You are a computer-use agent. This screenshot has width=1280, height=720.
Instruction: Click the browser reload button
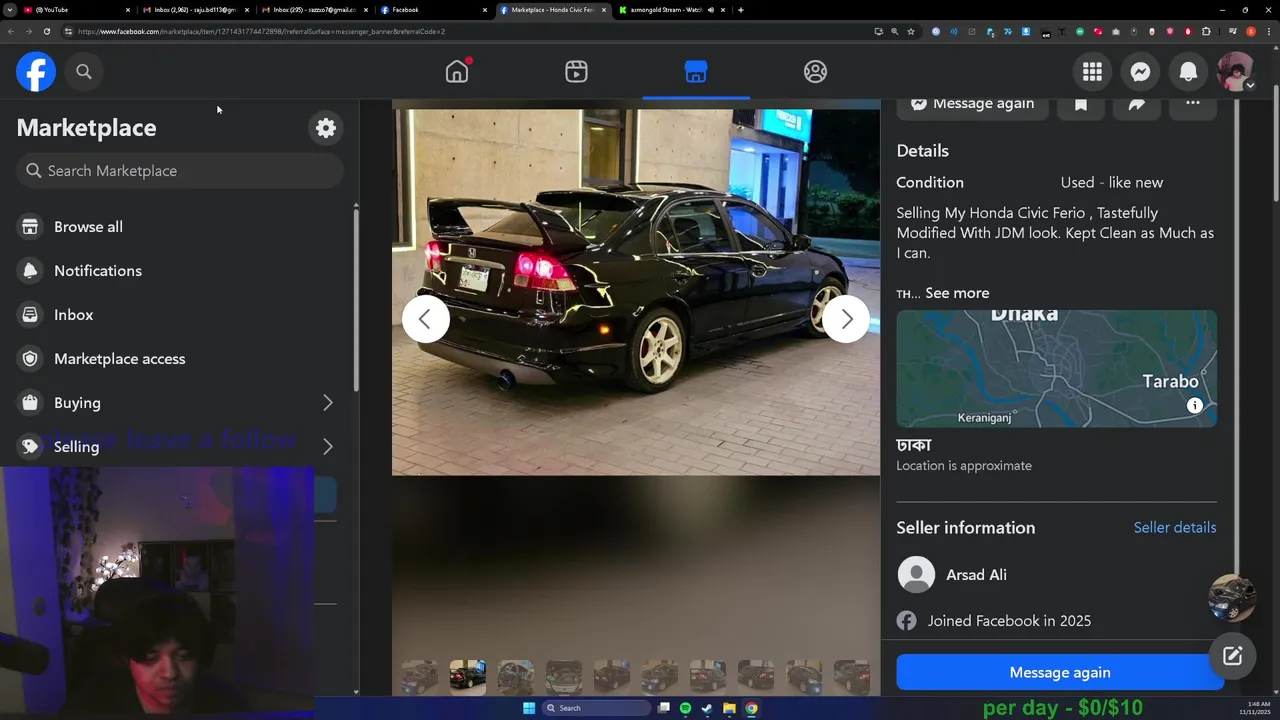tap(46, 31)
